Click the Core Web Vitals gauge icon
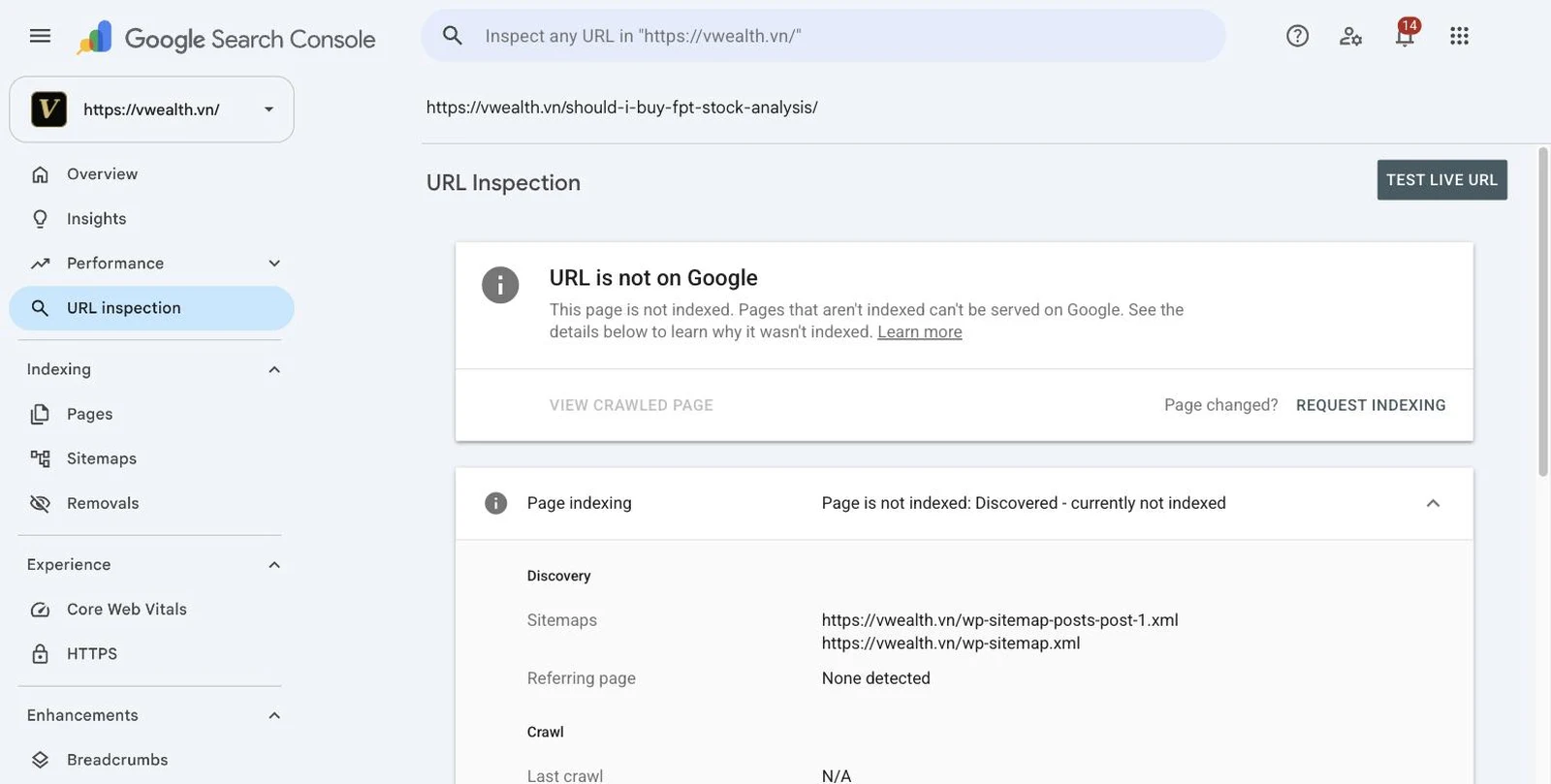The width and height of the screenshot is (1551, 784). (40, 610)
